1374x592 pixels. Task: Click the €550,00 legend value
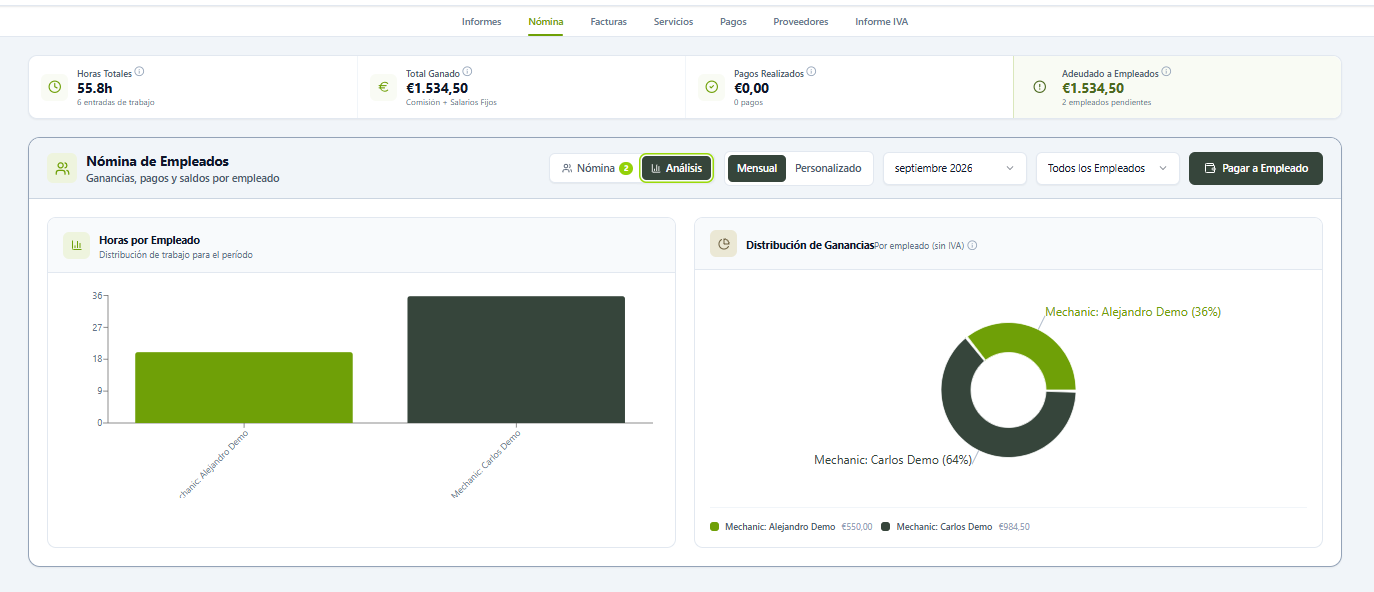click(857, 527)
